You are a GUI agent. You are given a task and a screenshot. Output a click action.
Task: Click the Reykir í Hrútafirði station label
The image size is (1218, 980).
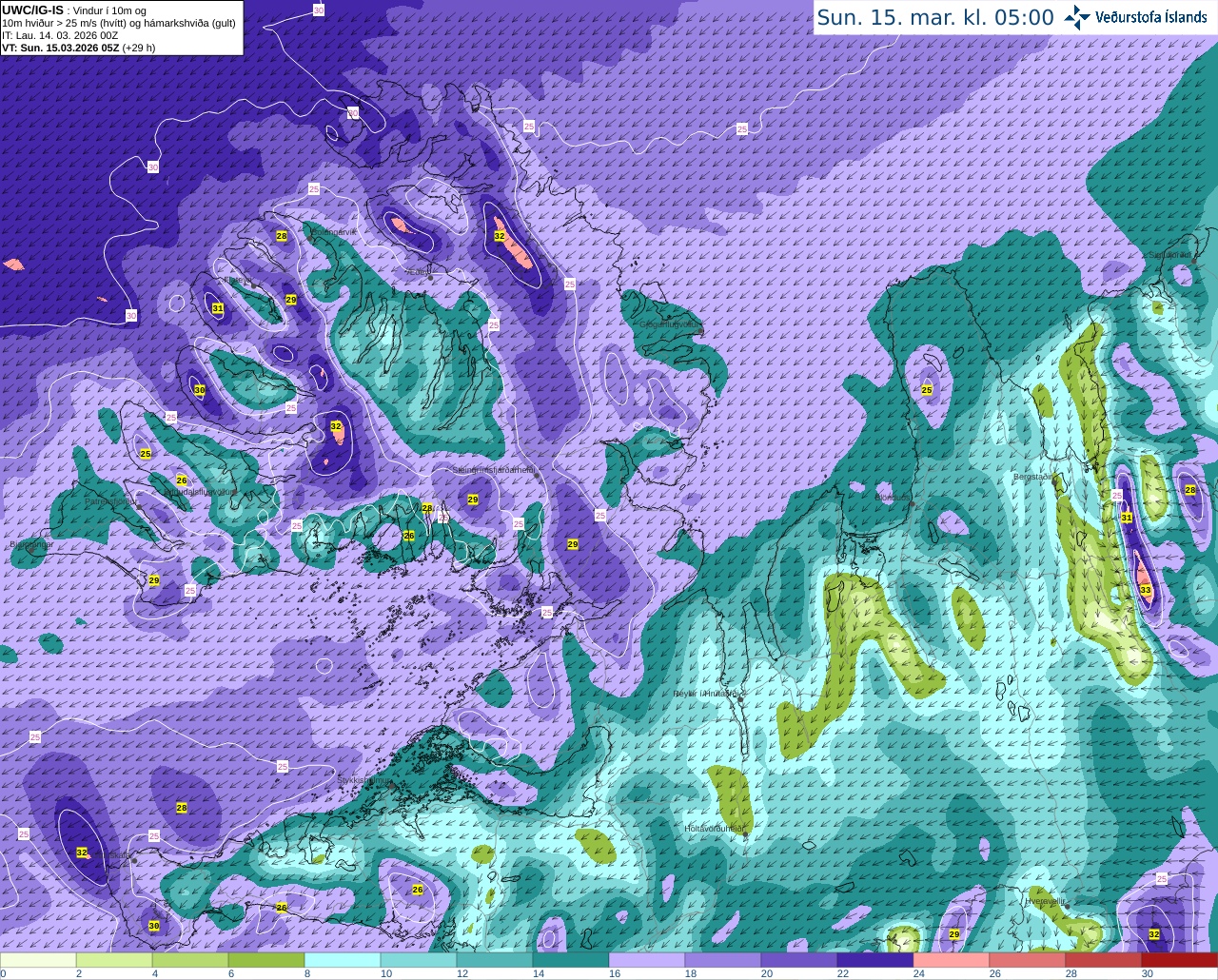click(707, 694)
